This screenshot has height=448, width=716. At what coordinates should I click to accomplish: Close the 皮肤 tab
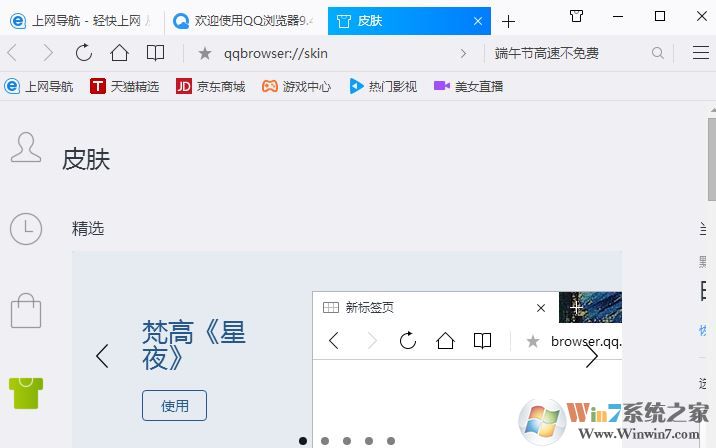tap(478, 21)
